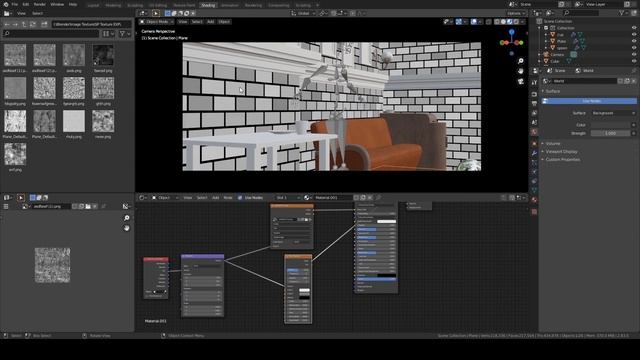Adjust the world Strength value slider
Viewport: 640px width, 360px height.
click(611, 133)
